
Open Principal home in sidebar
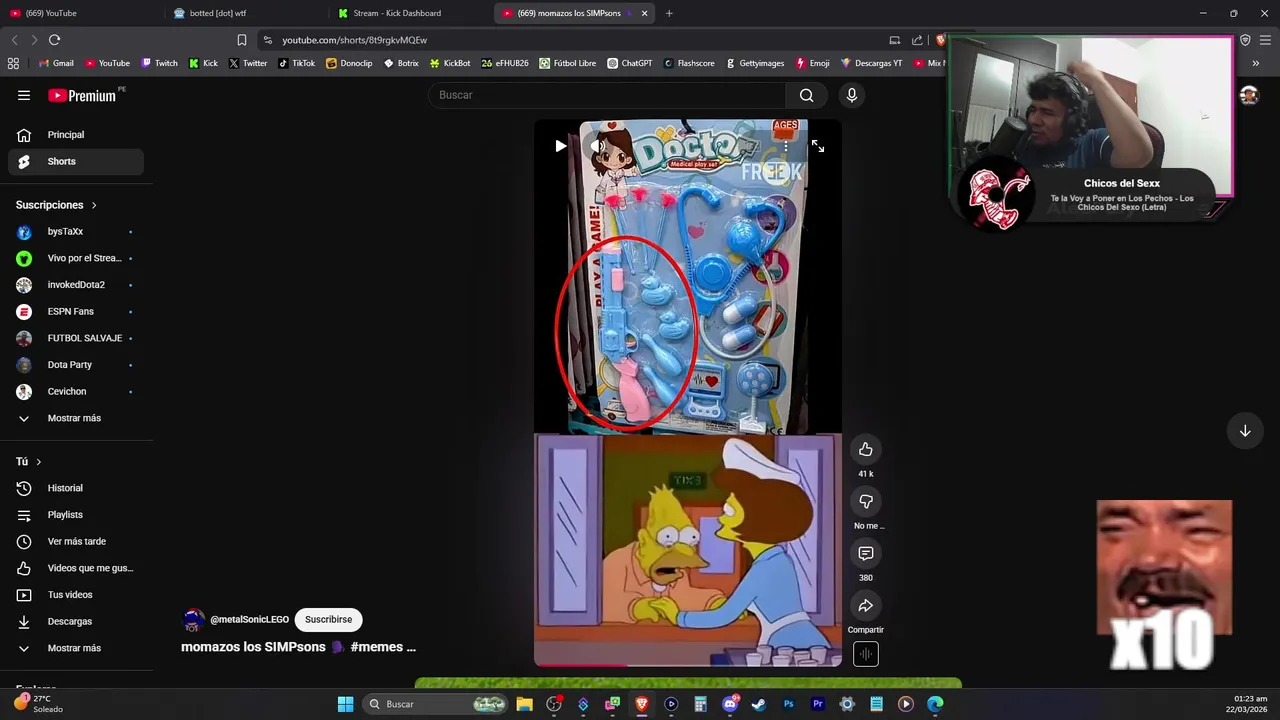tap(76, 135)
